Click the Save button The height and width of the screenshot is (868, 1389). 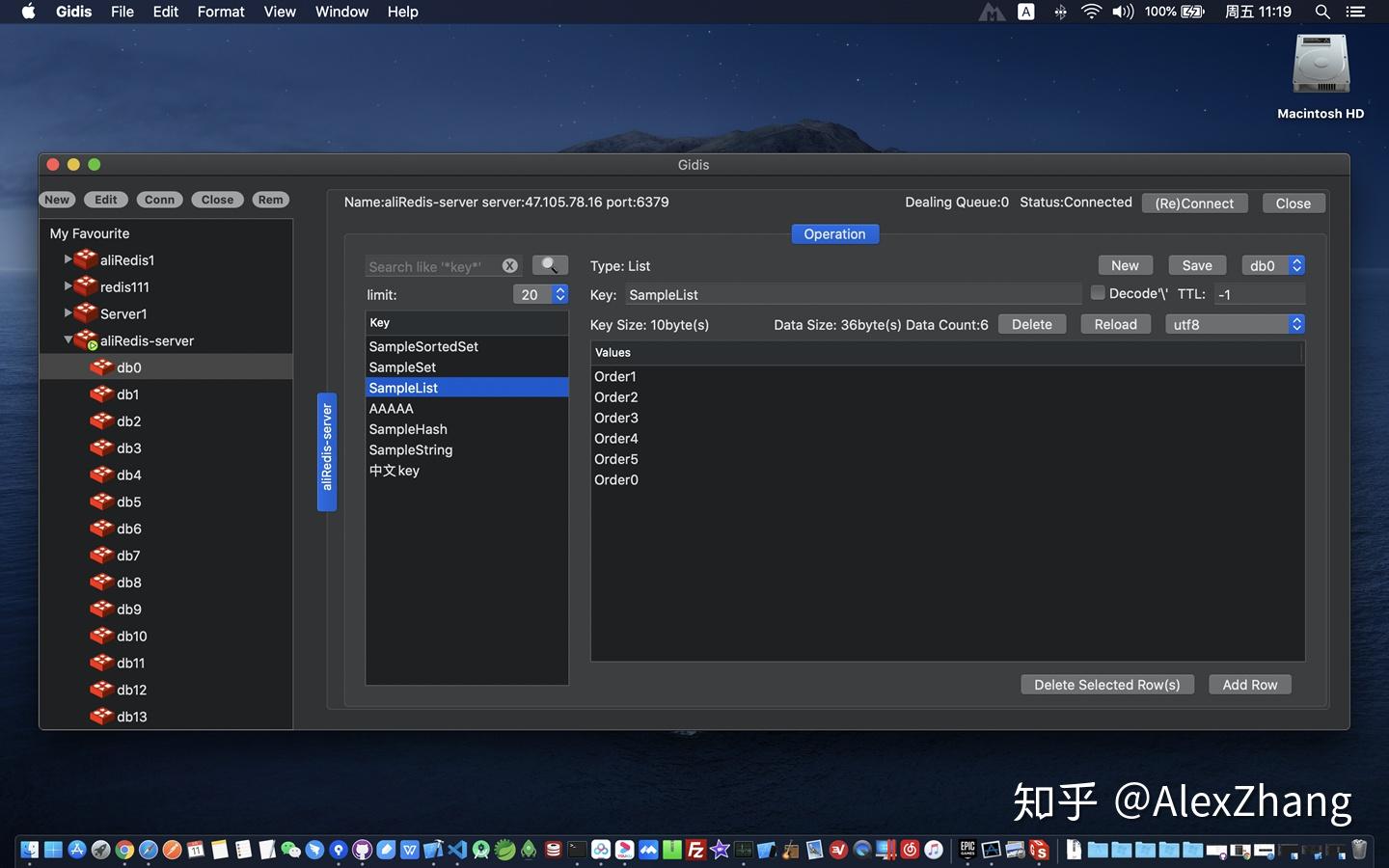pyautogui.click(x=1197, y=265)
